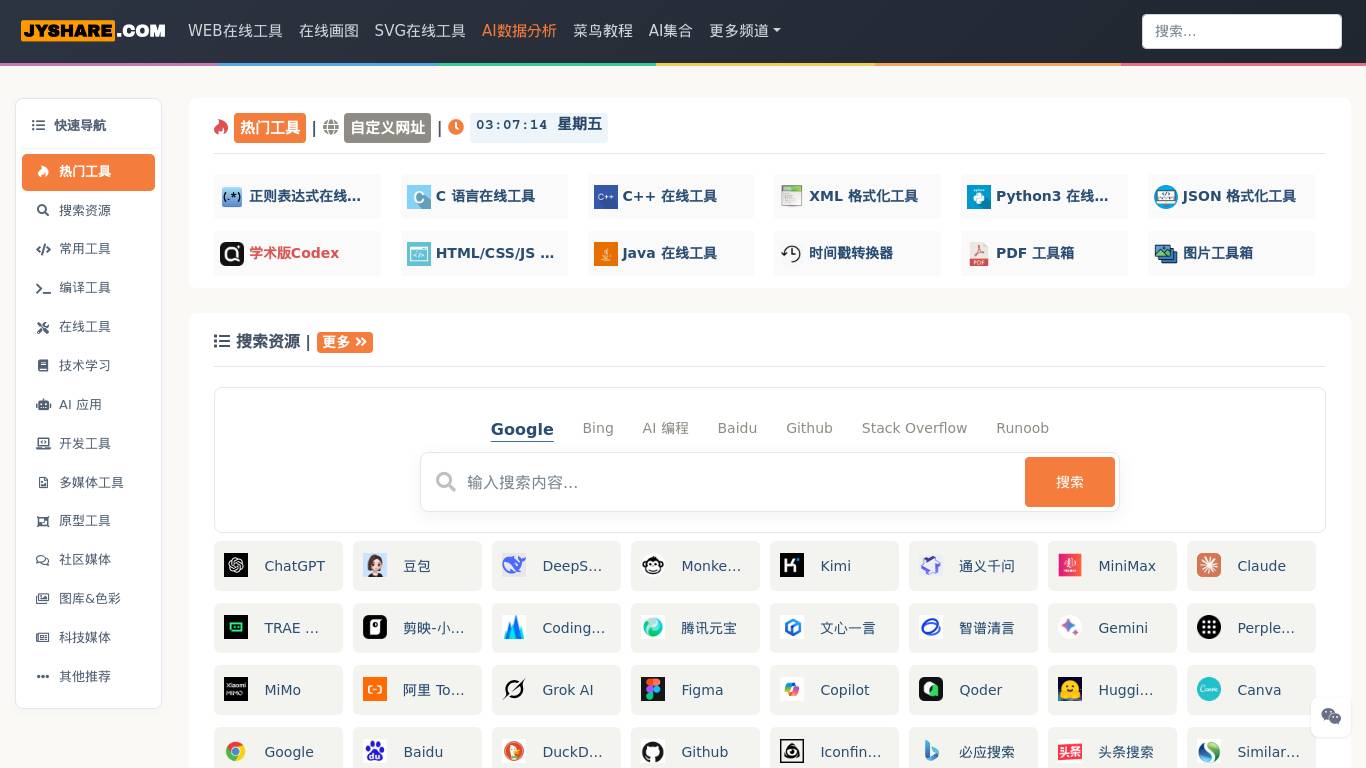Open 编译工具 in the sidebar
This screenshot has height=768, width=1366.
pyautogui.click(x=88, y=288)
